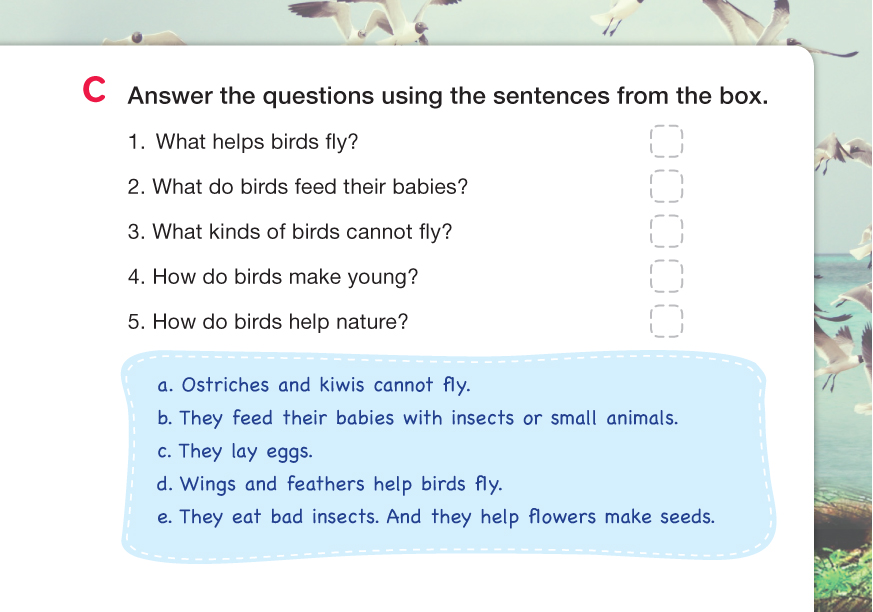This screenshot has width=873, height=612.
Task: Click the answer box for question 5
Action: pos(666,322)
